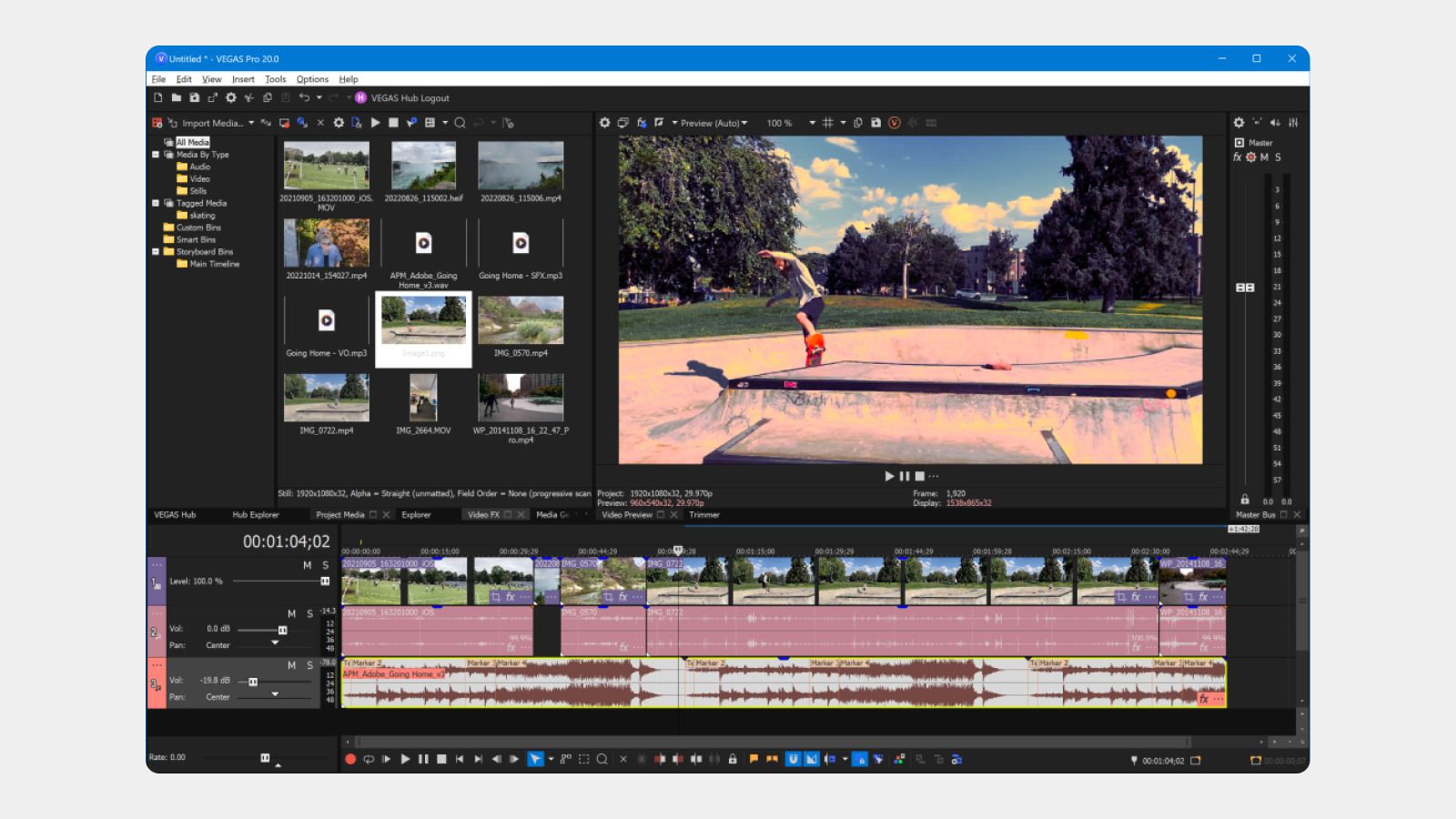Start media preview in Project Media toolbar
Viewport: 1456px width, 819px height.
(375, 123)
